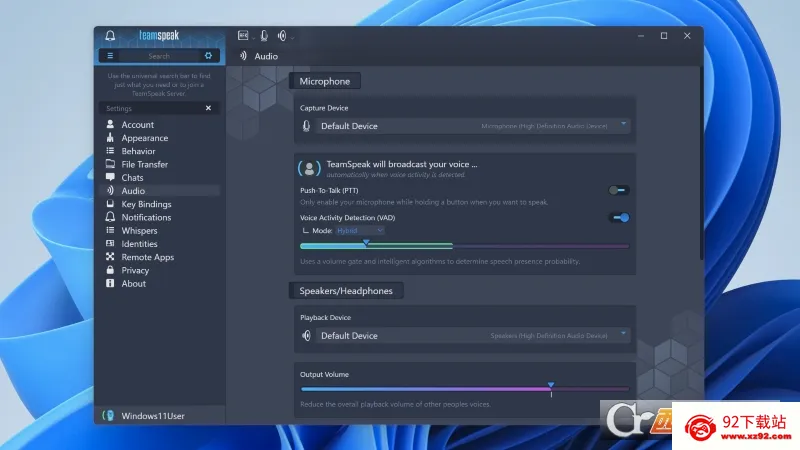Click the 'Output Volume' label
The width and height of the screenshot is (800, 450).
point(324,374)
